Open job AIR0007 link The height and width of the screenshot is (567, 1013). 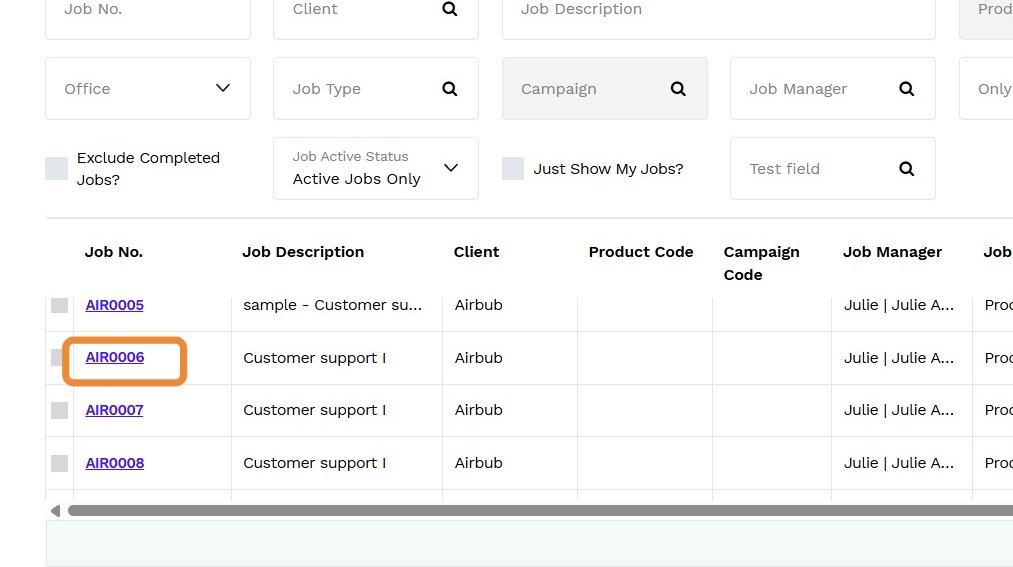(x=114, y=410)
